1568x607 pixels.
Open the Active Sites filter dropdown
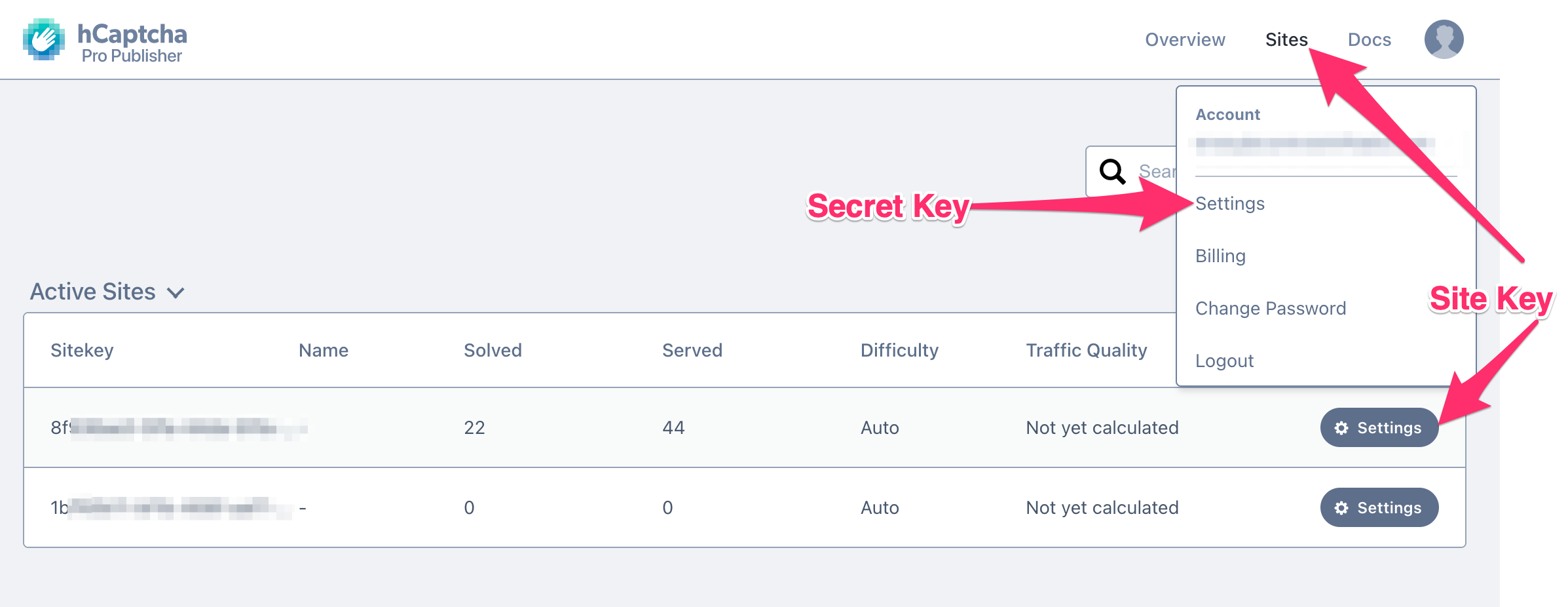pos(107,292)
